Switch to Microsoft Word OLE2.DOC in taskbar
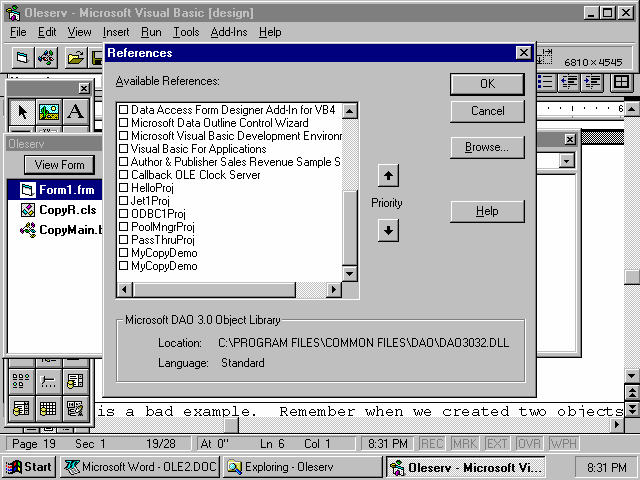640x480 pixels. (x=138, y=467)
